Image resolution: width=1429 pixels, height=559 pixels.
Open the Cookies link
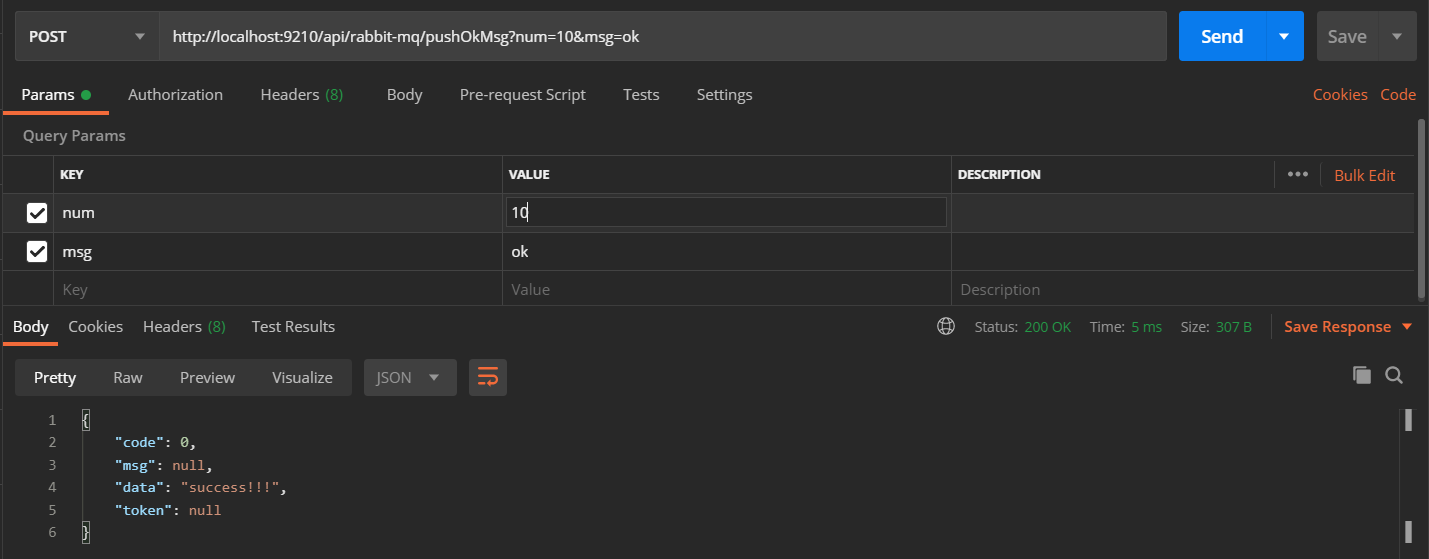1339,95
